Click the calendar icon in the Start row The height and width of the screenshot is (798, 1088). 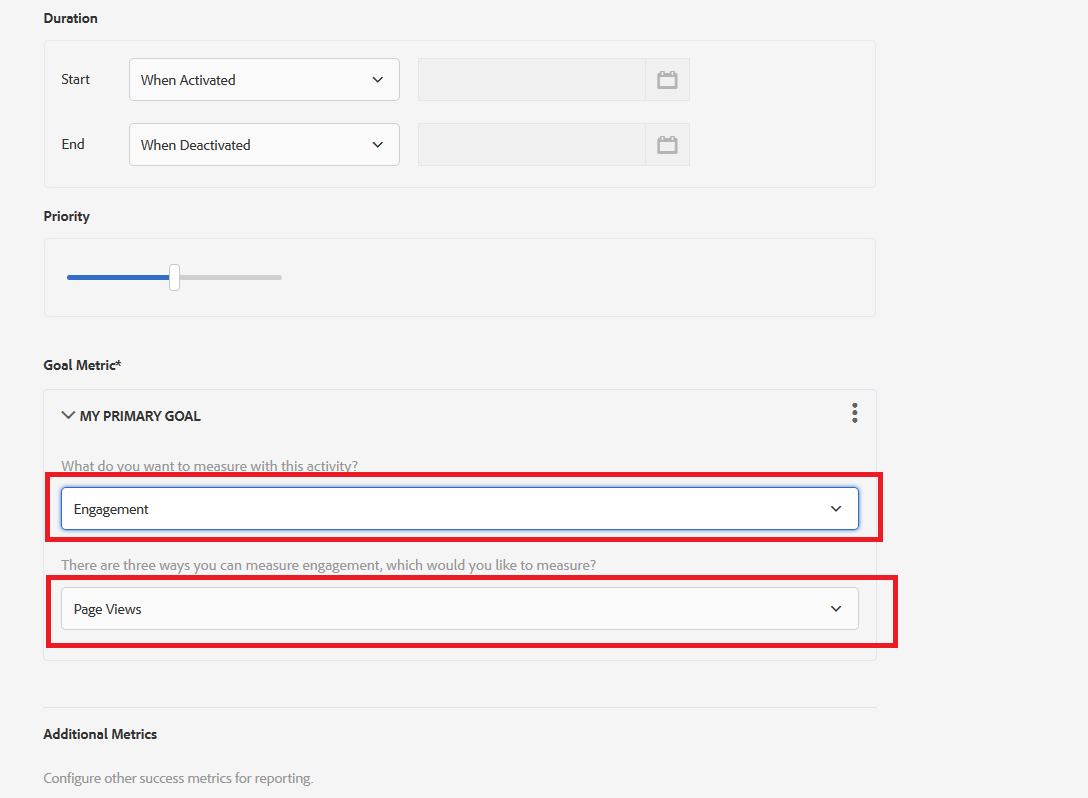point(667,80)
